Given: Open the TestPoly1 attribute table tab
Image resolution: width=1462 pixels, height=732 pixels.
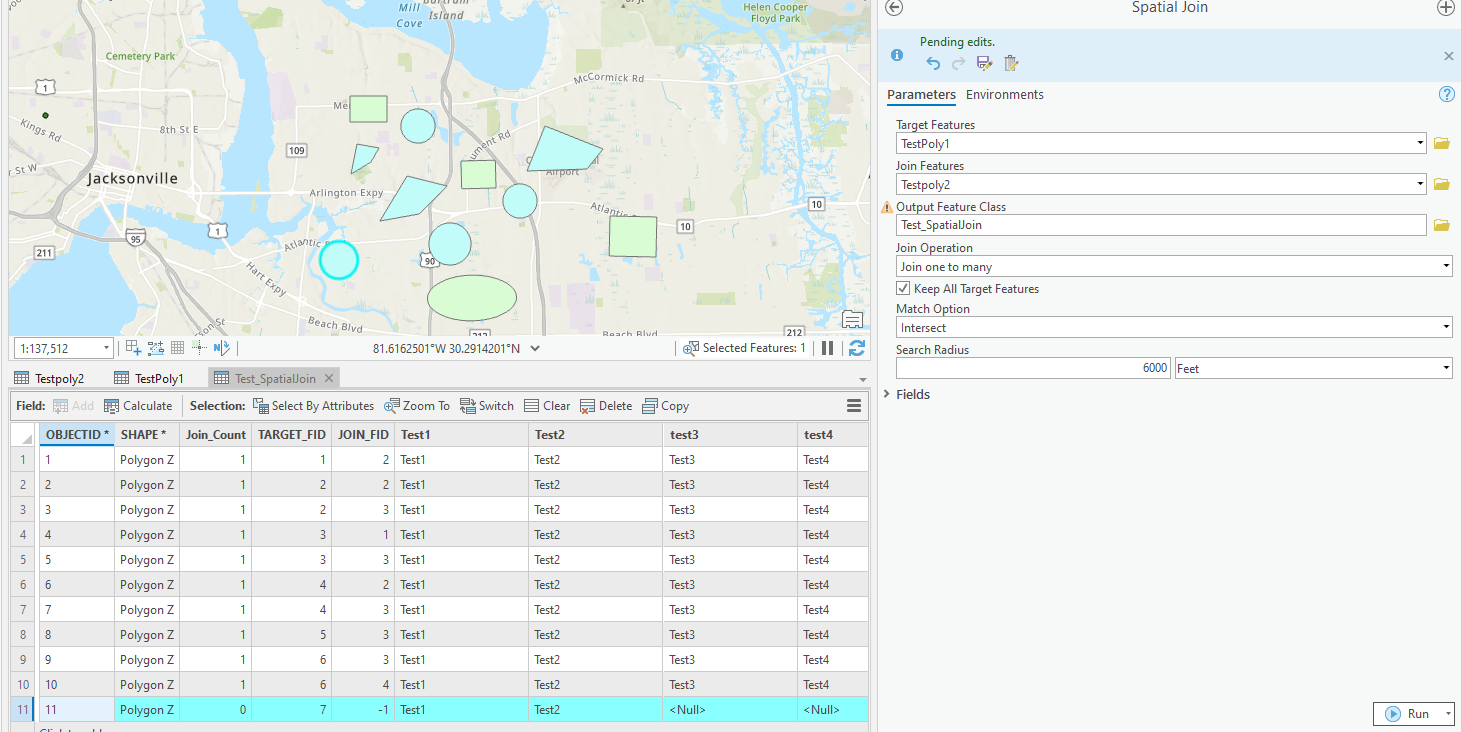Looking at the screenshot, I should 158,378.
